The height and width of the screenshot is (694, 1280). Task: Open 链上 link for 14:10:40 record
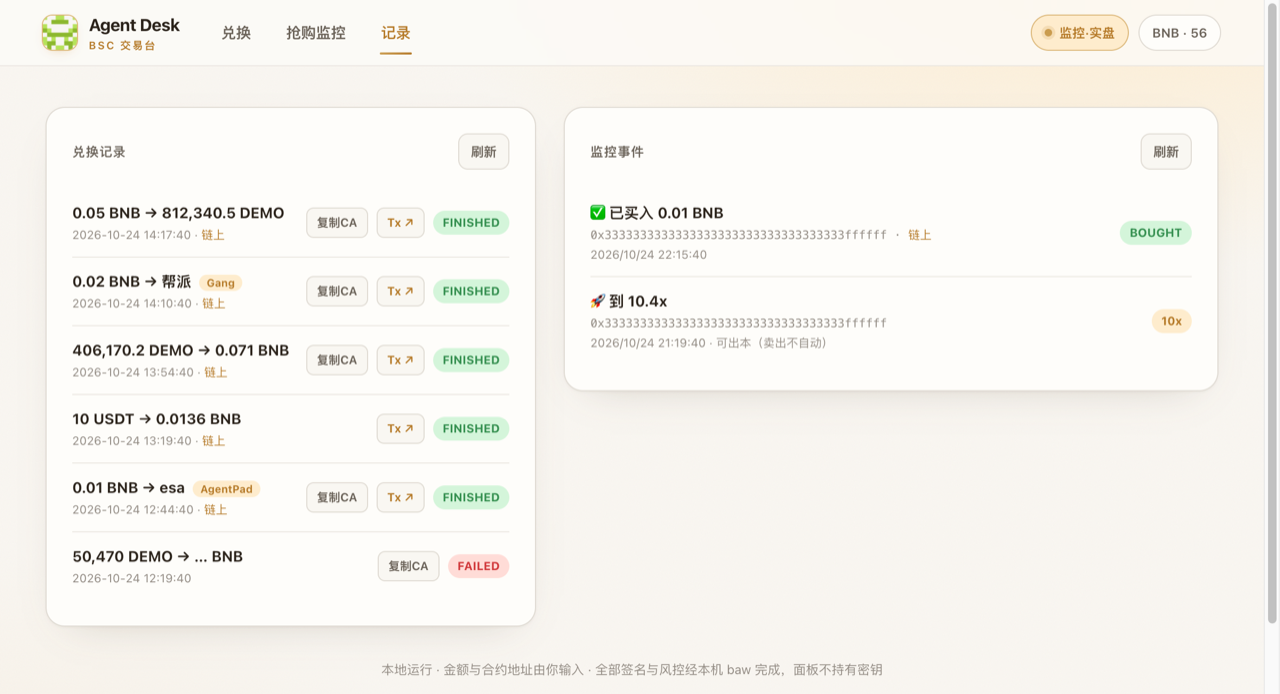click(214, 303)
